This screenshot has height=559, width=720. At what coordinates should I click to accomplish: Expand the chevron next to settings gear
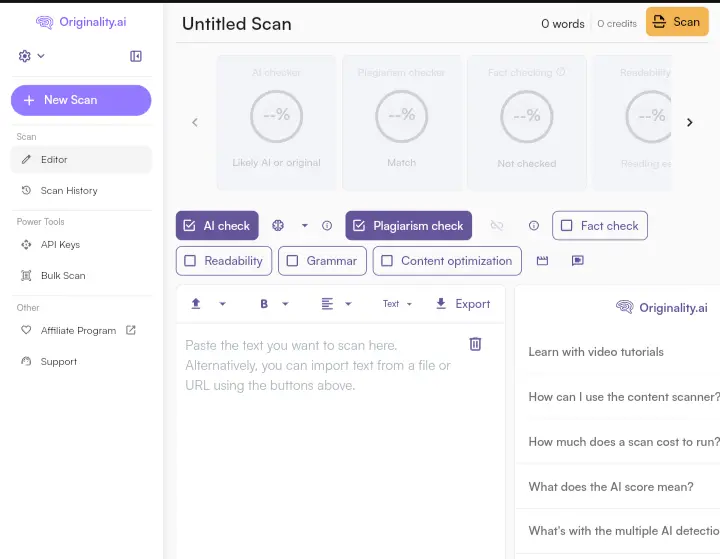41,56
